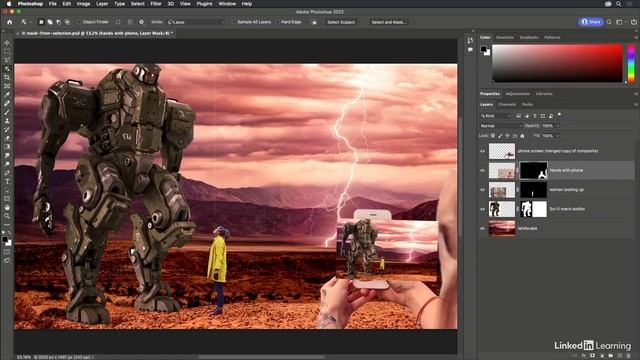The height and width of the screenshot is (360, 640).
Task: Select the Object Selection tool
Action: click(7, 69)
